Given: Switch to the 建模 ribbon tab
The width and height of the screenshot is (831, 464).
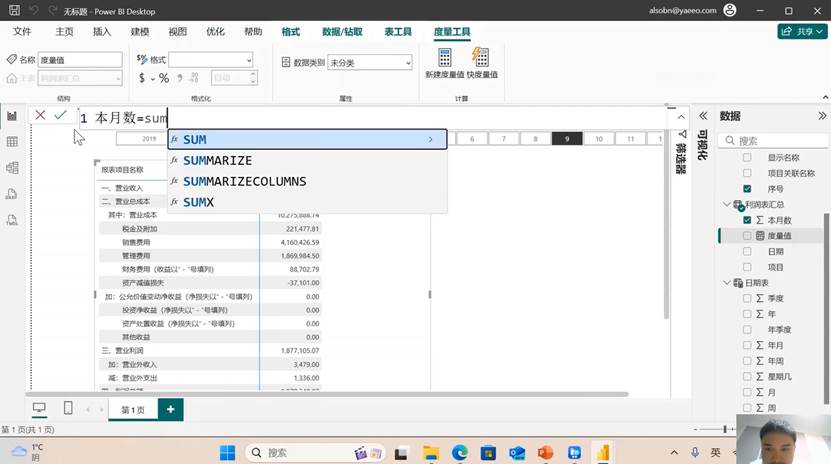Looking at the screenshot, I should click(140, 32).
